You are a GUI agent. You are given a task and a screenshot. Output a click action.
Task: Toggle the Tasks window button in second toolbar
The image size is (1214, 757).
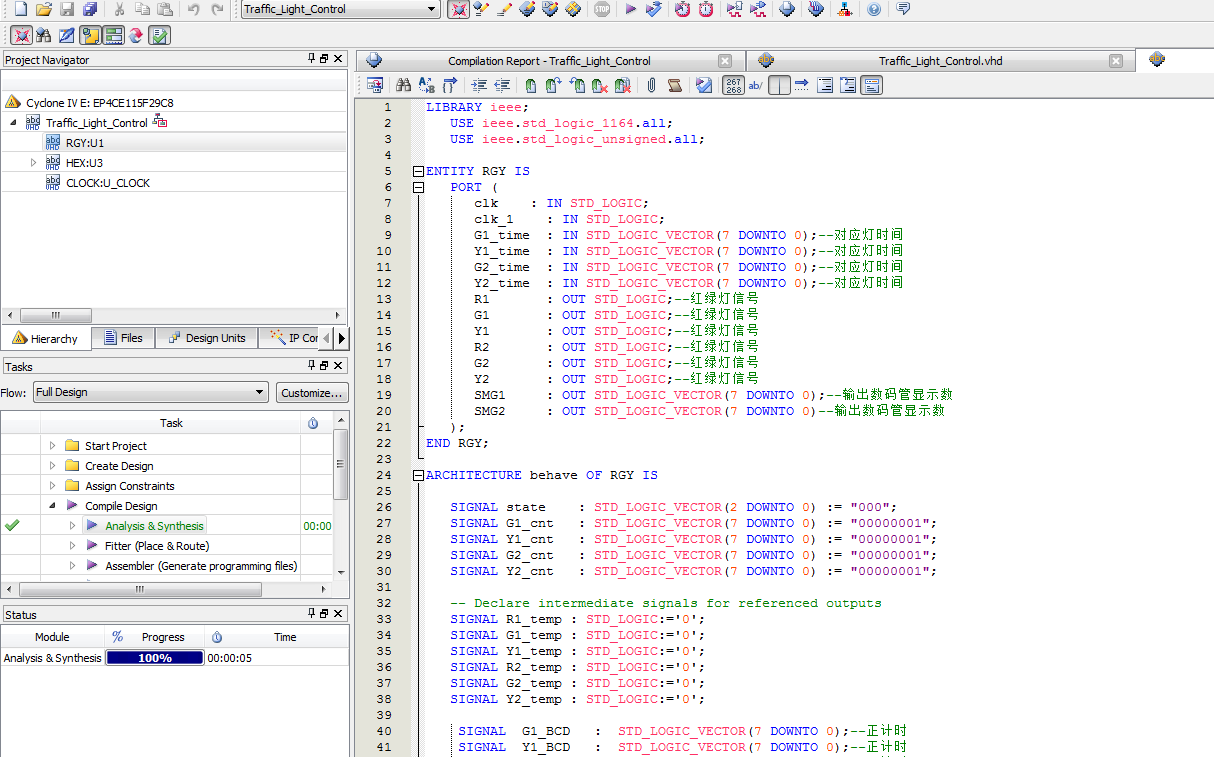tap(113, 35)
